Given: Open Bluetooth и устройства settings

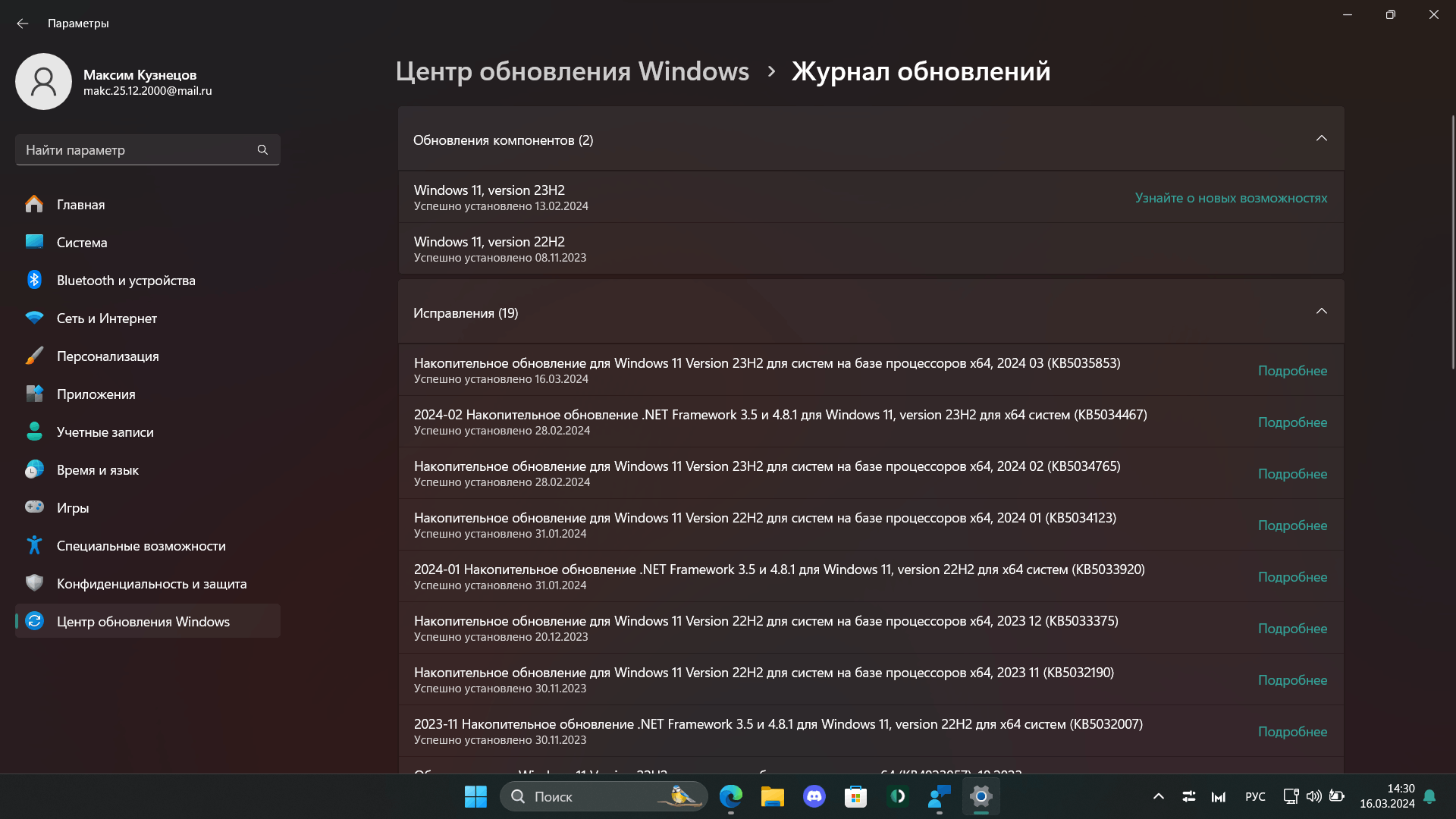Looking at the screenshot, I should click(148, 281).
